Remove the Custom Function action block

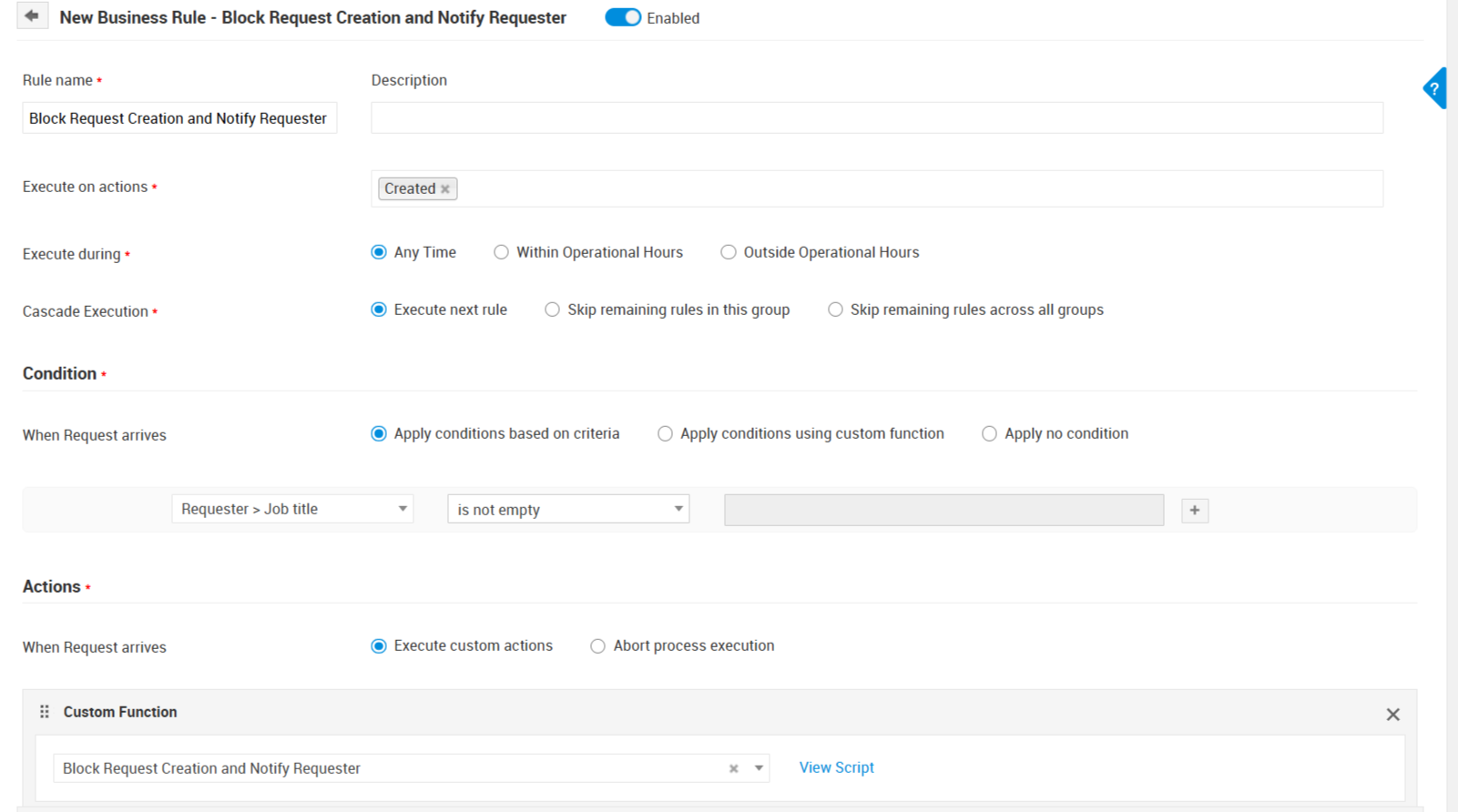pos(1392,715)
